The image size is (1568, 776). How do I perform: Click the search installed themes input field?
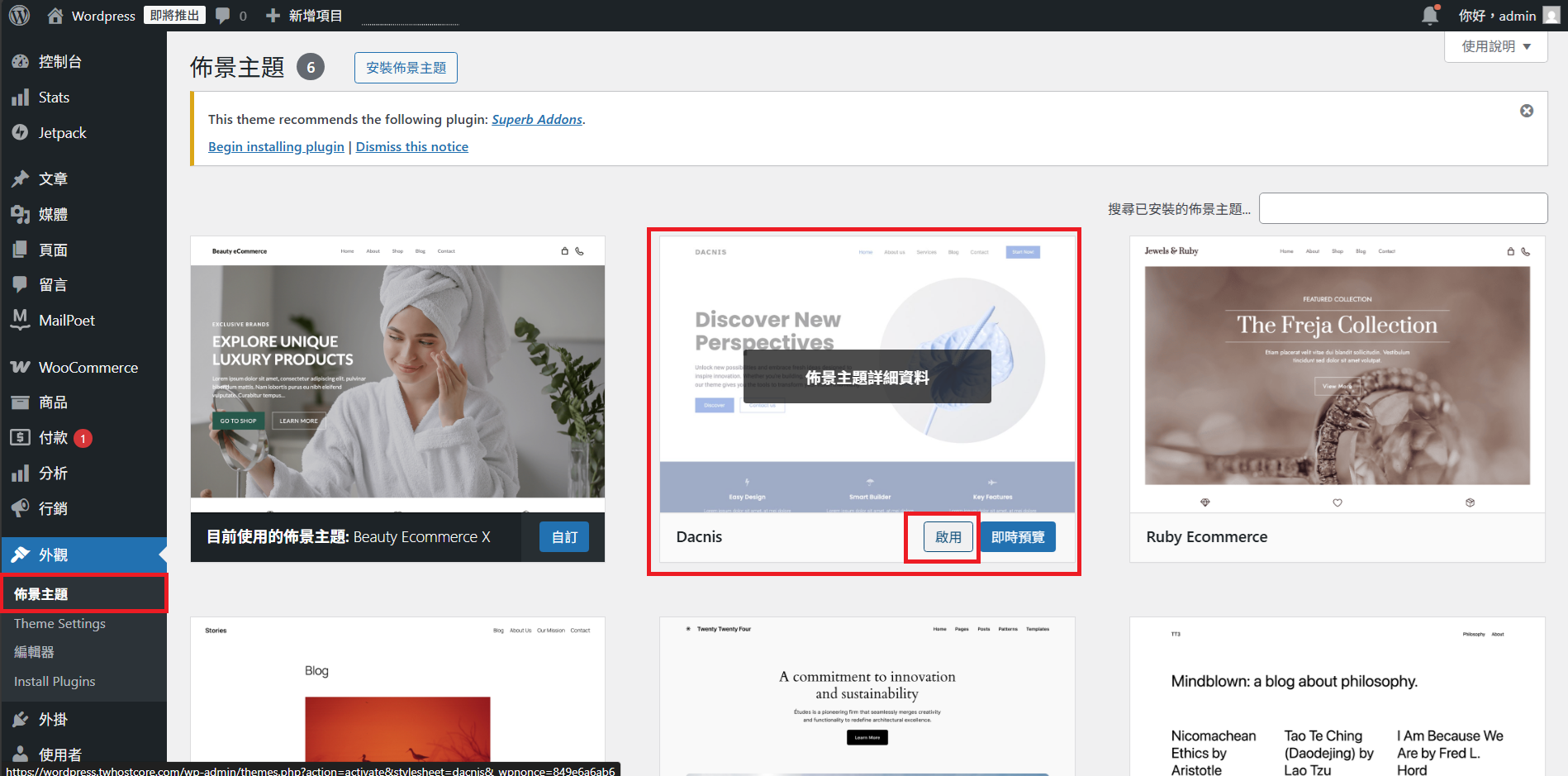click(1403, 208)
